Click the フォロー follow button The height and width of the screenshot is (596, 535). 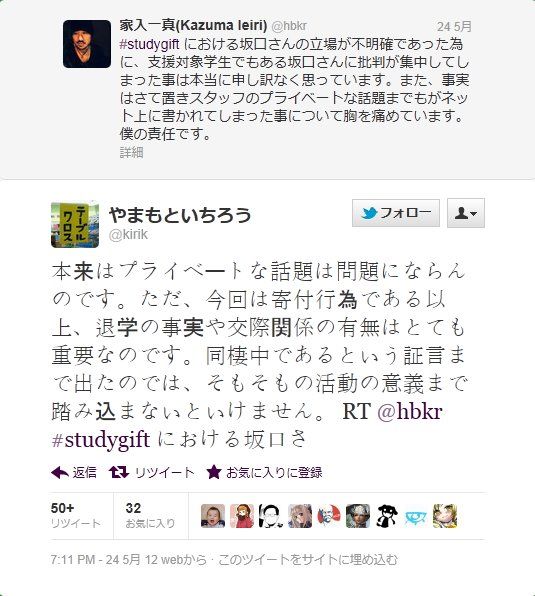pyautogui.click(x=396, y=213)
